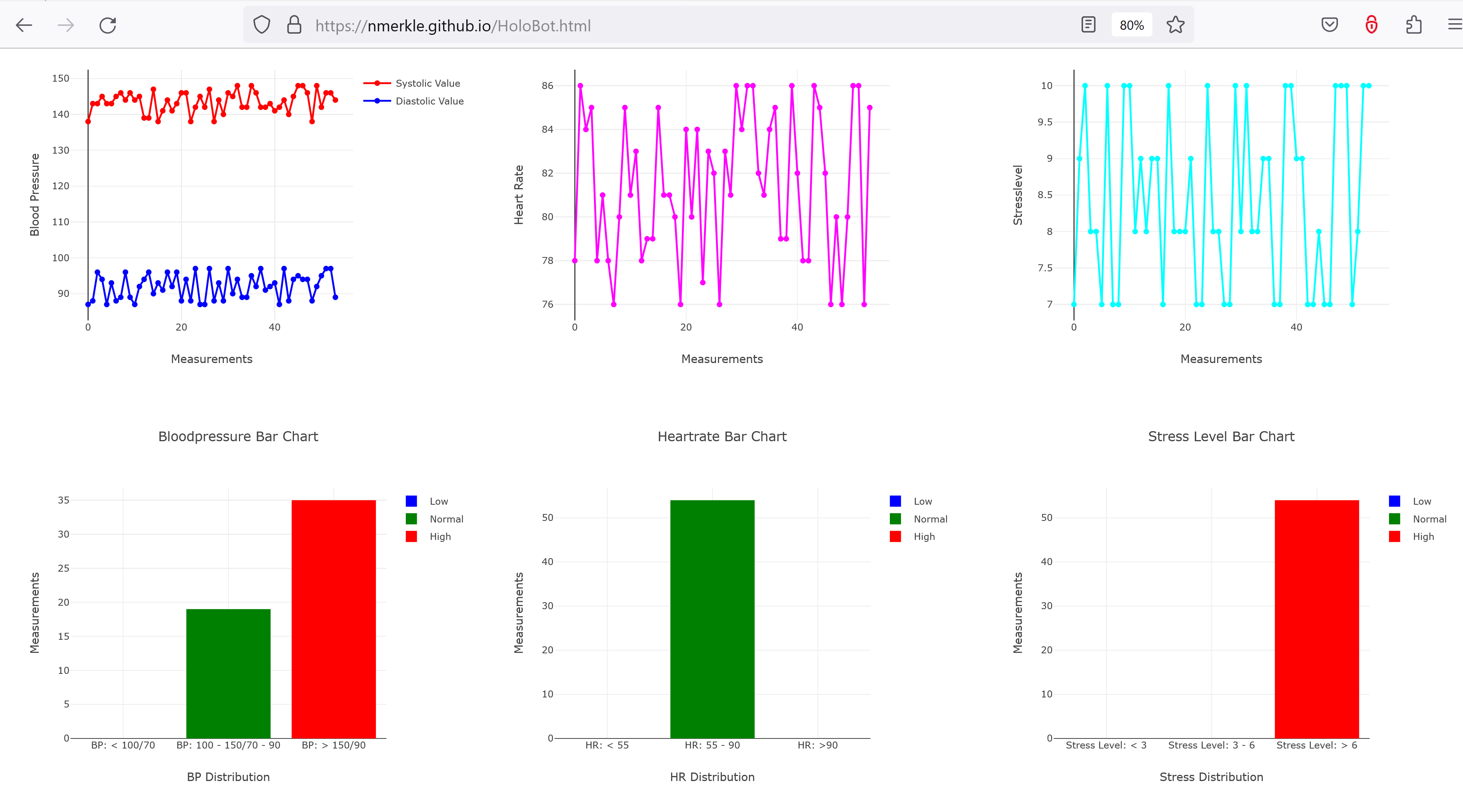Toggle High series in Bloodpressure legend
The height and width of the screenshot is (812, 1463).
coord(429,536)
